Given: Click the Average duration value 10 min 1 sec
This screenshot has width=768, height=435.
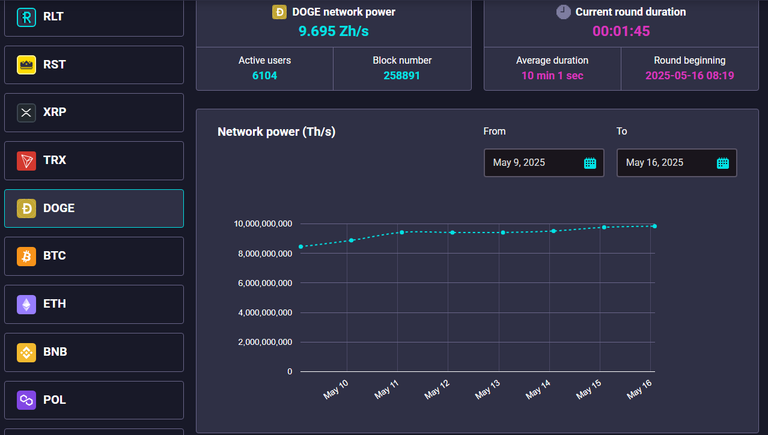Looking at the screenshot, I should [x=552, y=75].
